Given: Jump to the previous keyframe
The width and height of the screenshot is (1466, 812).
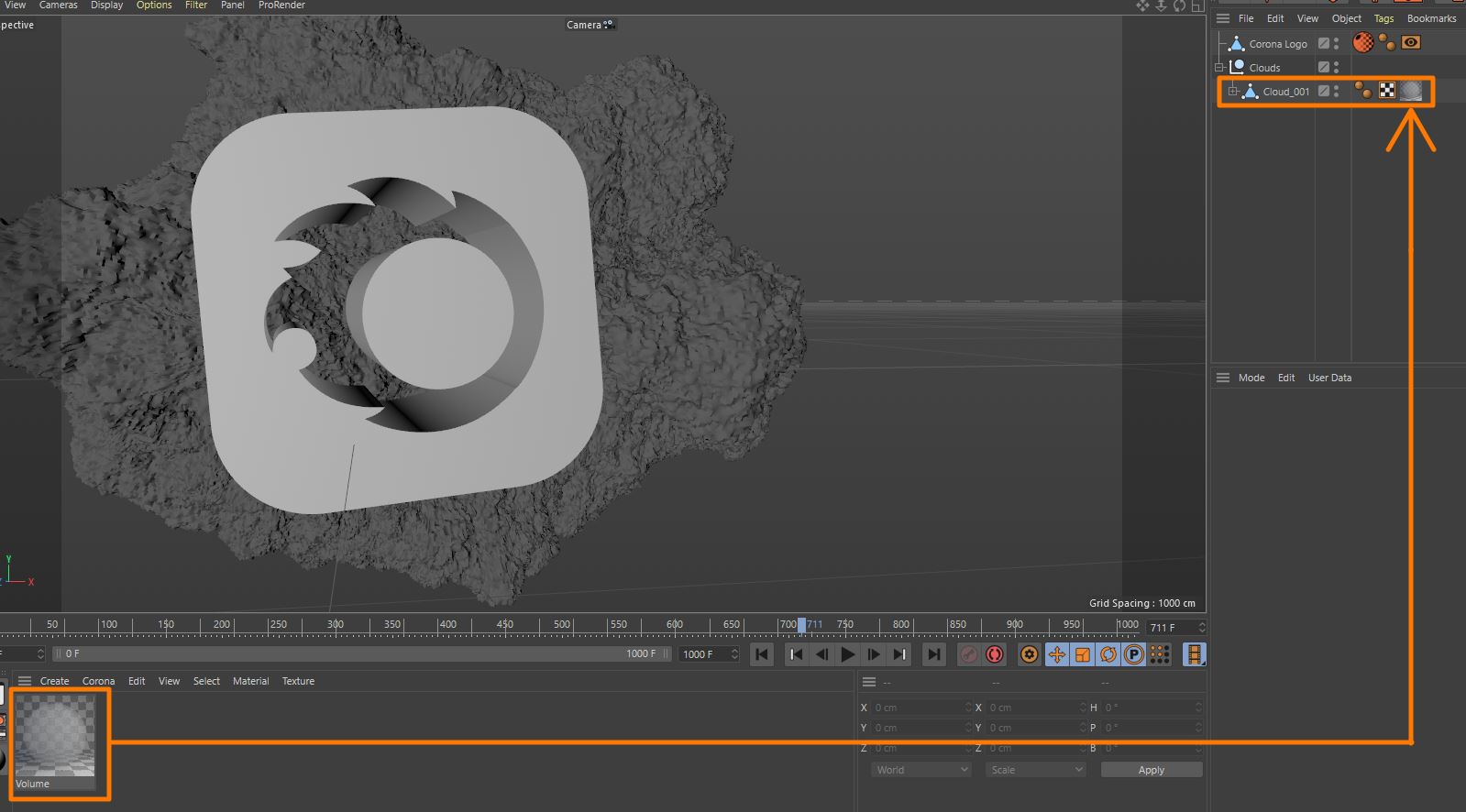Looking at the screenshot, I should click(x=796, y=654).
